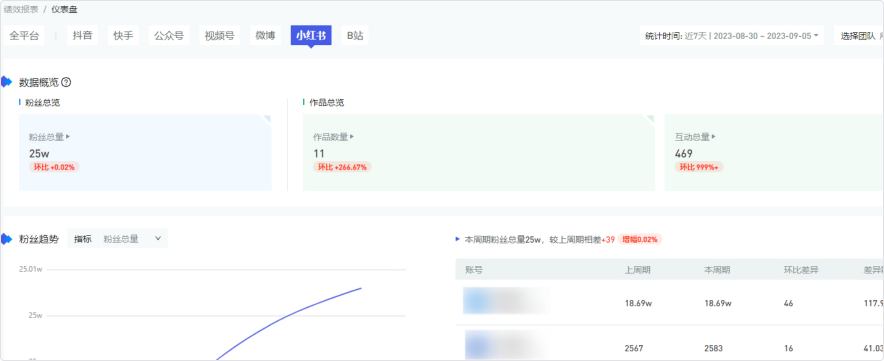Click the +39 difference value
Screen dimensions: 884x361
(x=608, y=239)
